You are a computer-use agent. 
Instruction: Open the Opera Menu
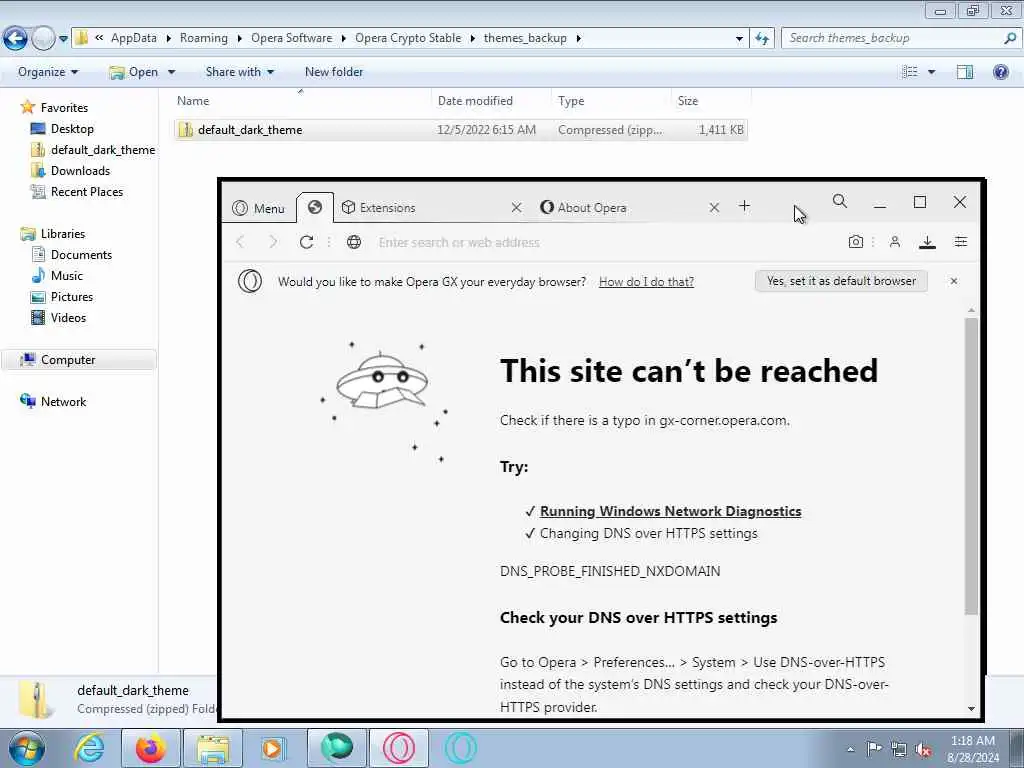click(259, 208)
